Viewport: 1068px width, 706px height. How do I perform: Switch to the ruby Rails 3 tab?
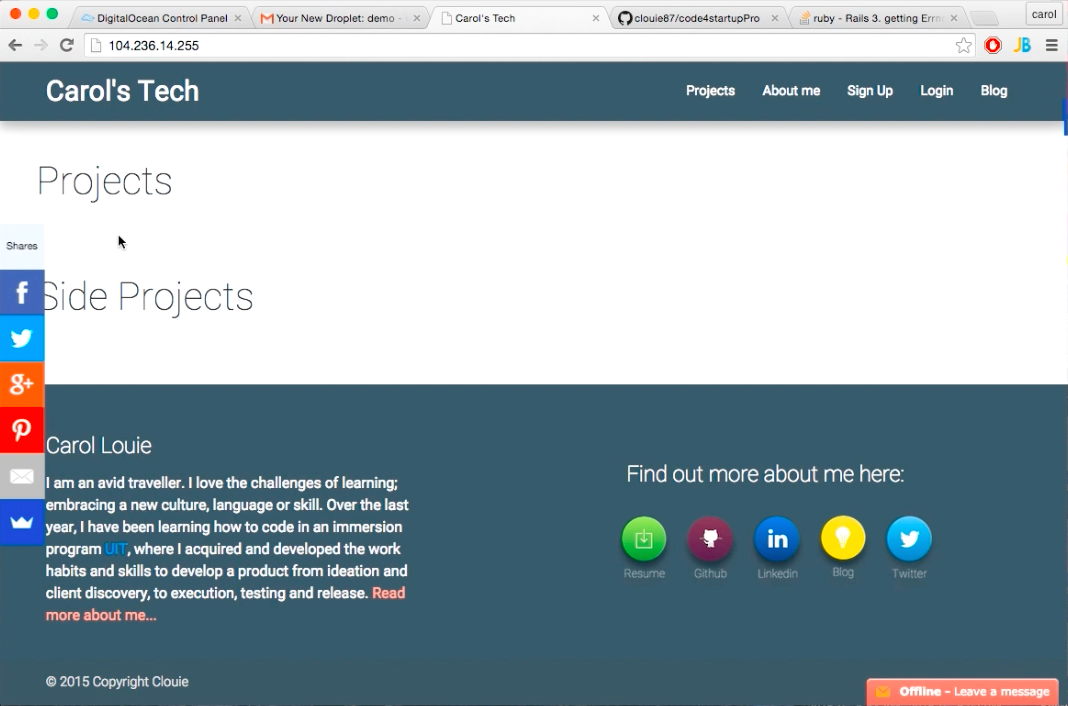coord(877,18)
